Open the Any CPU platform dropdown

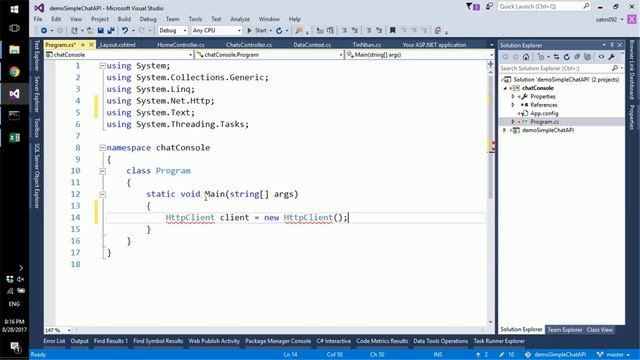pos(217,31)
